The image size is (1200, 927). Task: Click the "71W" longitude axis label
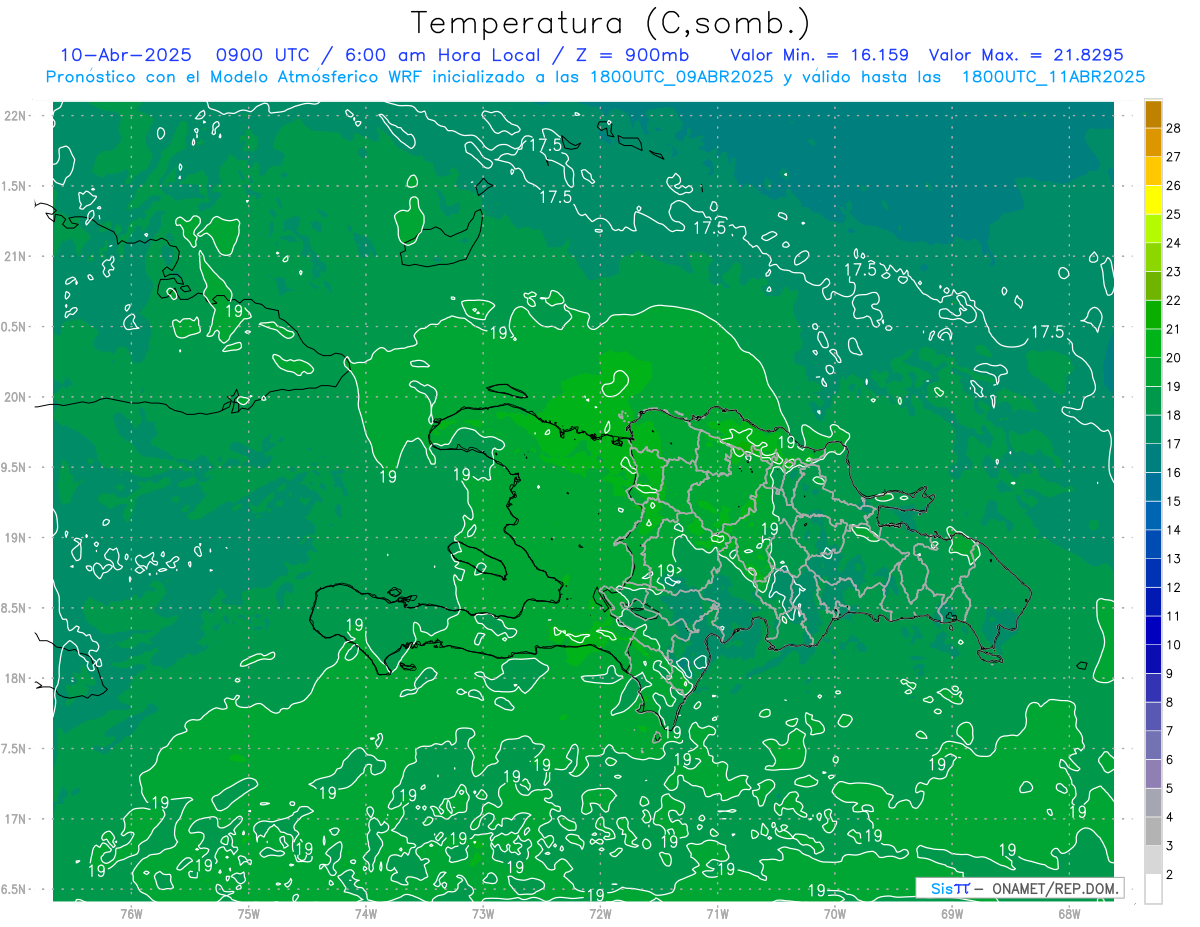717,913
